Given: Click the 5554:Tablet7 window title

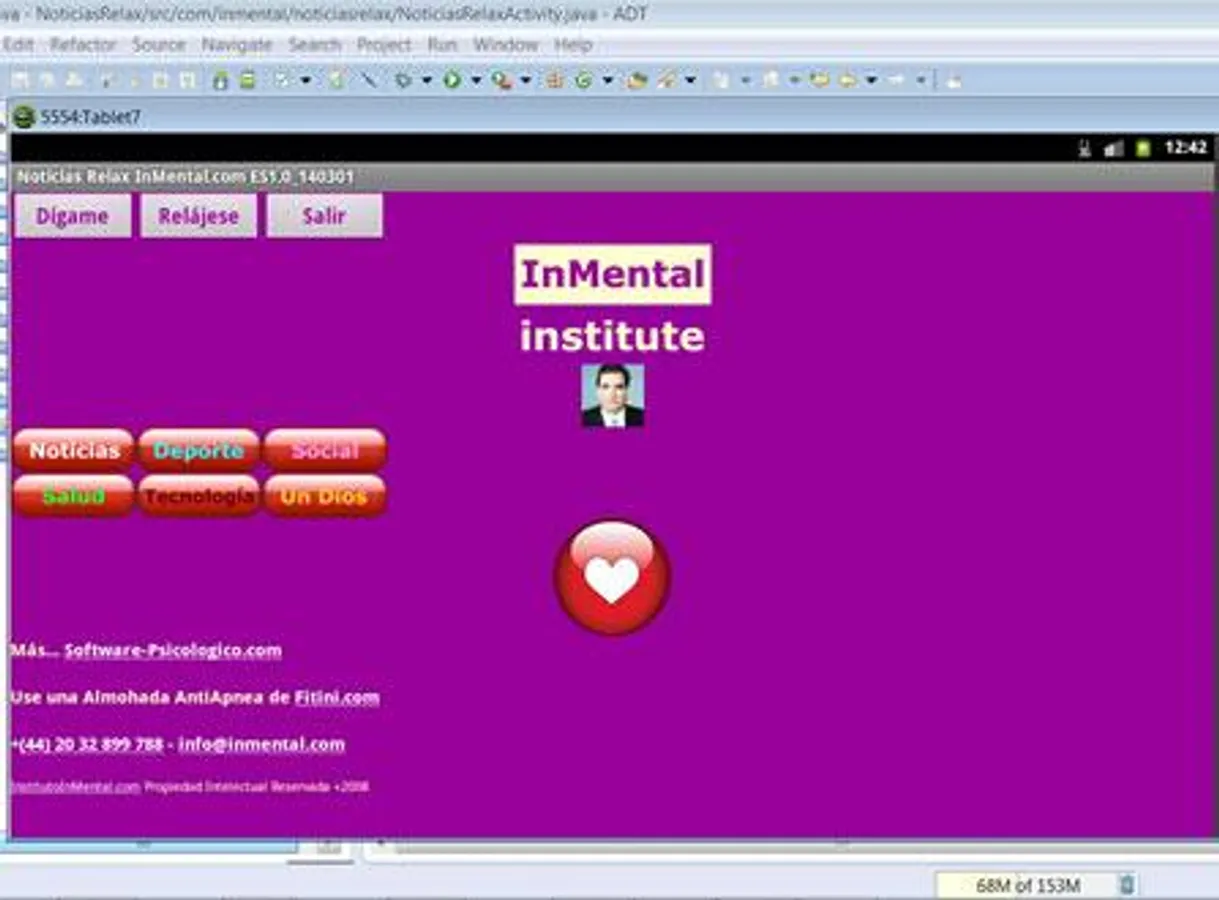Looking at the screenshot, I should [90, 117].
